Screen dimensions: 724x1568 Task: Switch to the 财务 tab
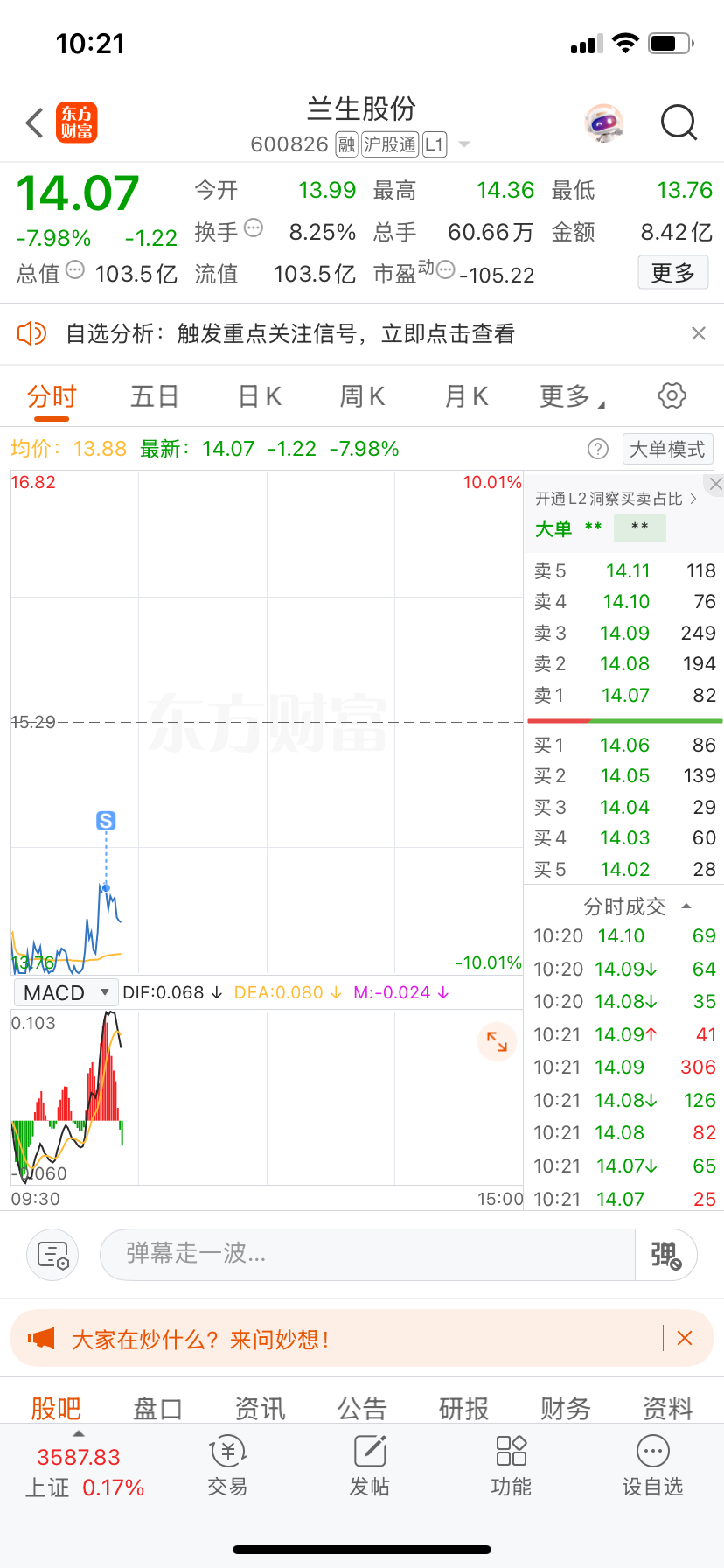pyautogui.click(x=566, y=1408)
